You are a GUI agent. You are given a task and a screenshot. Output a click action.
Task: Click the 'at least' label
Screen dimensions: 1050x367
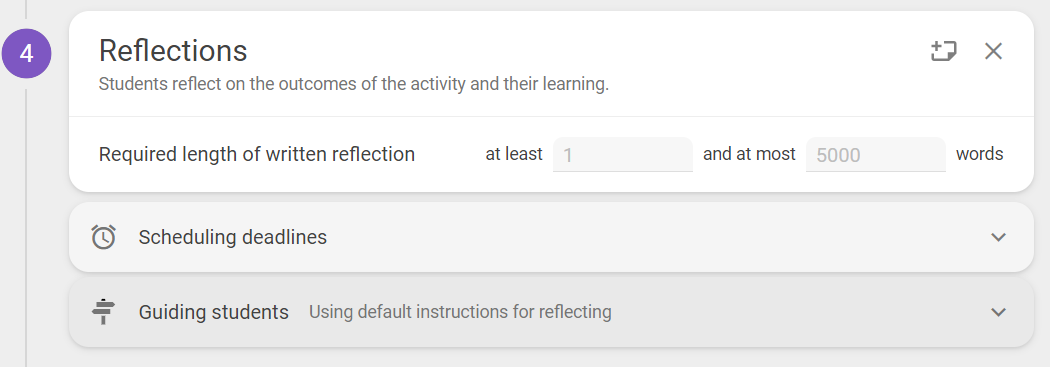click(x=514, y=154)
